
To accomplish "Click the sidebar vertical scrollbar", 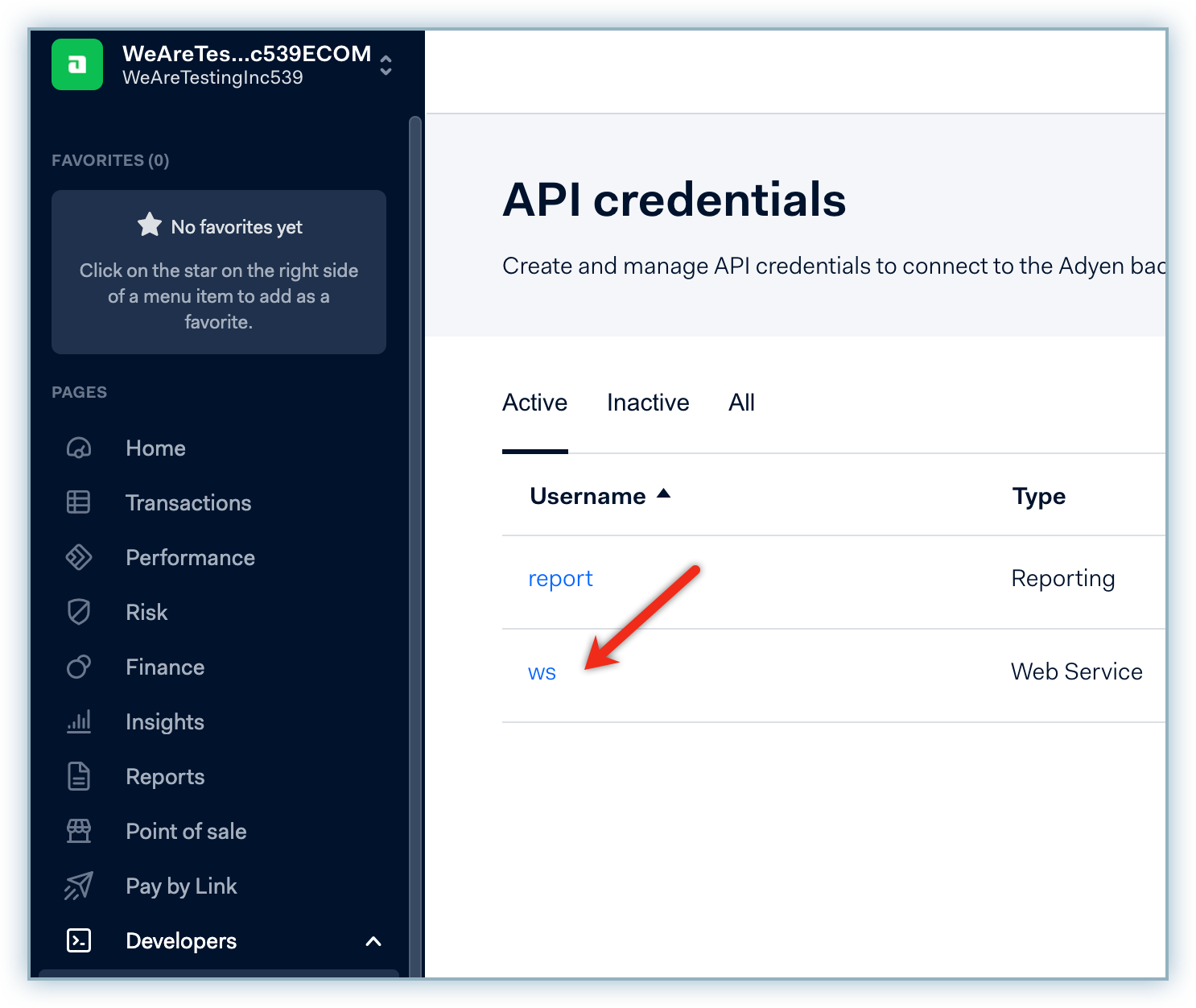I will 415,483.
